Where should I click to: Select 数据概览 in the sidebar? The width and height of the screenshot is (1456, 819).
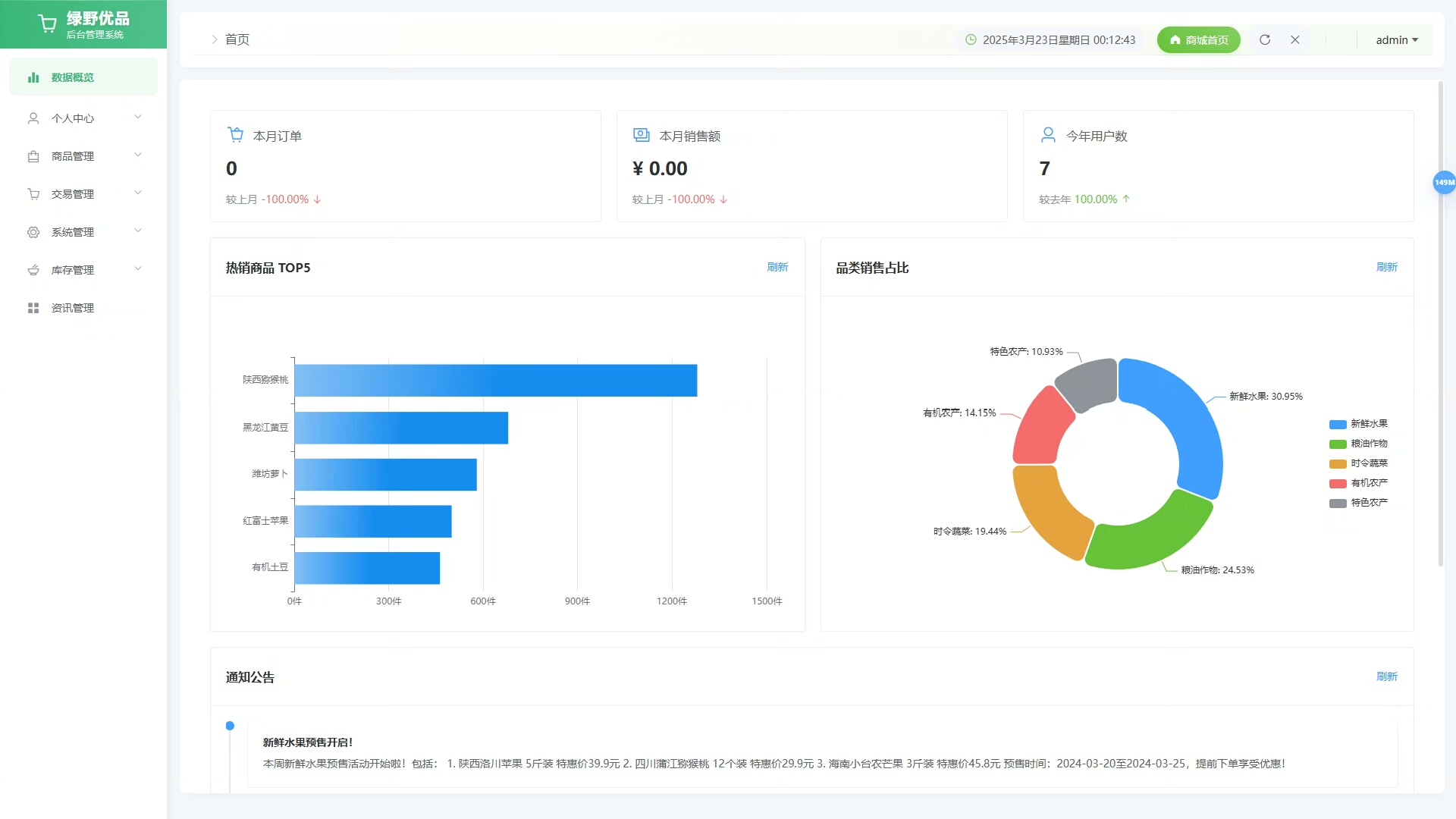[x=73, y=77]
